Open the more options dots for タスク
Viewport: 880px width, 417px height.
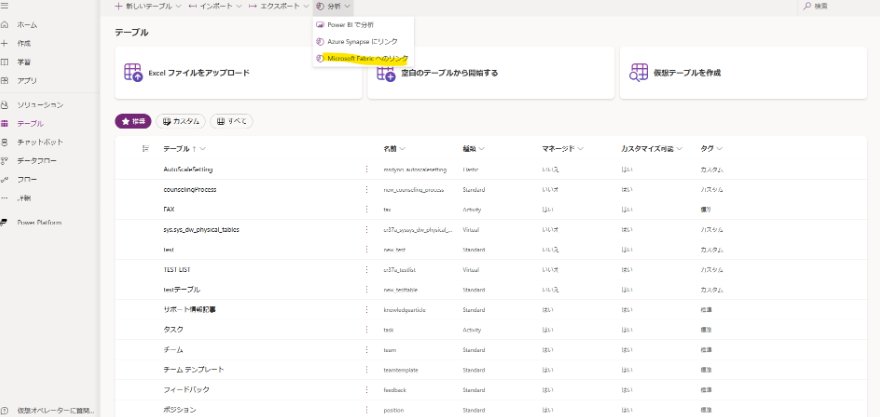click(x=367, y=329)
